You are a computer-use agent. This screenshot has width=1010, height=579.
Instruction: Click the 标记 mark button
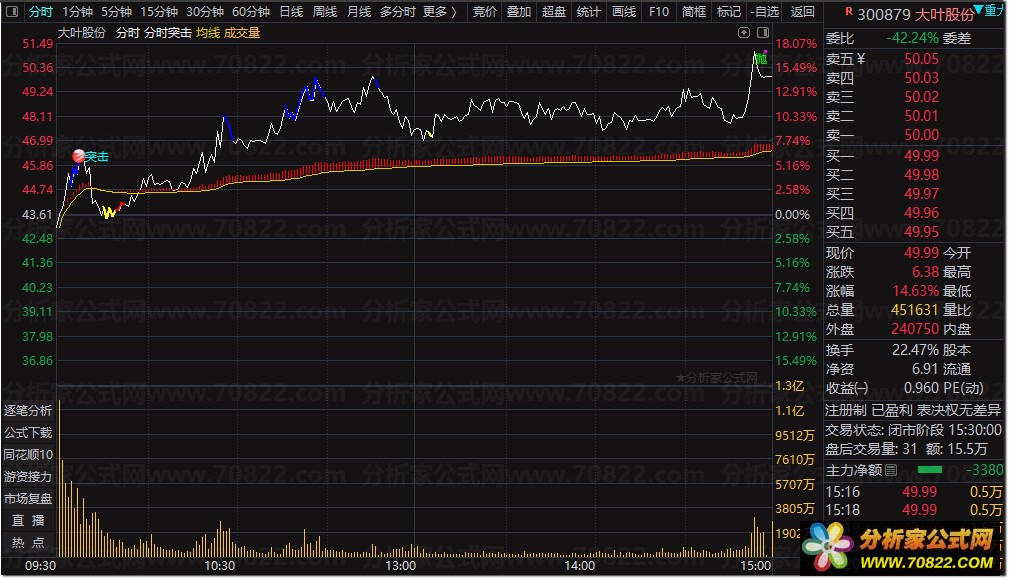coord(729,12)
